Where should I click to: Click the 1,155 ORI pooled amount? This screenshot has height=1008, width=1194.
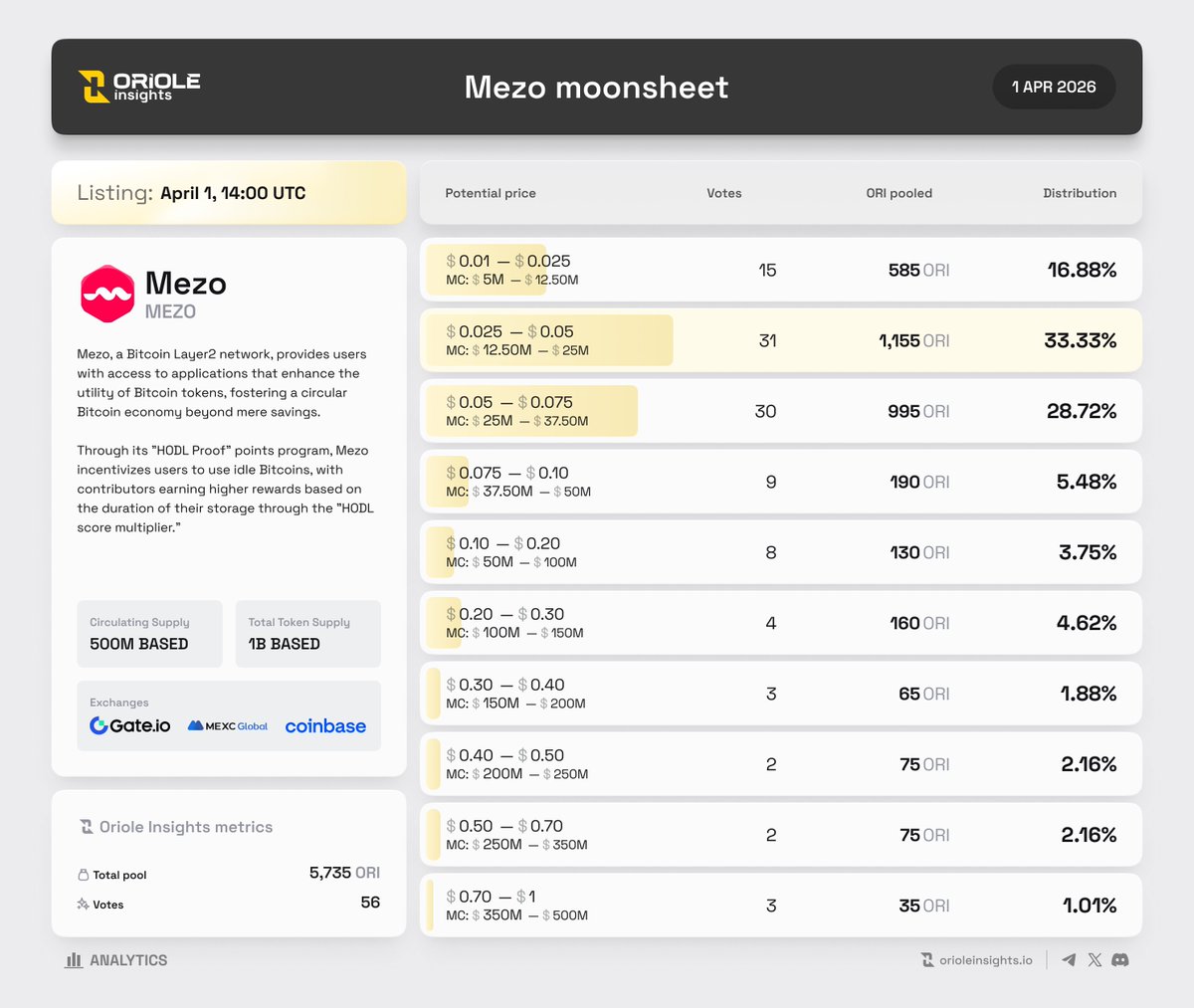[x=913, y=340]
